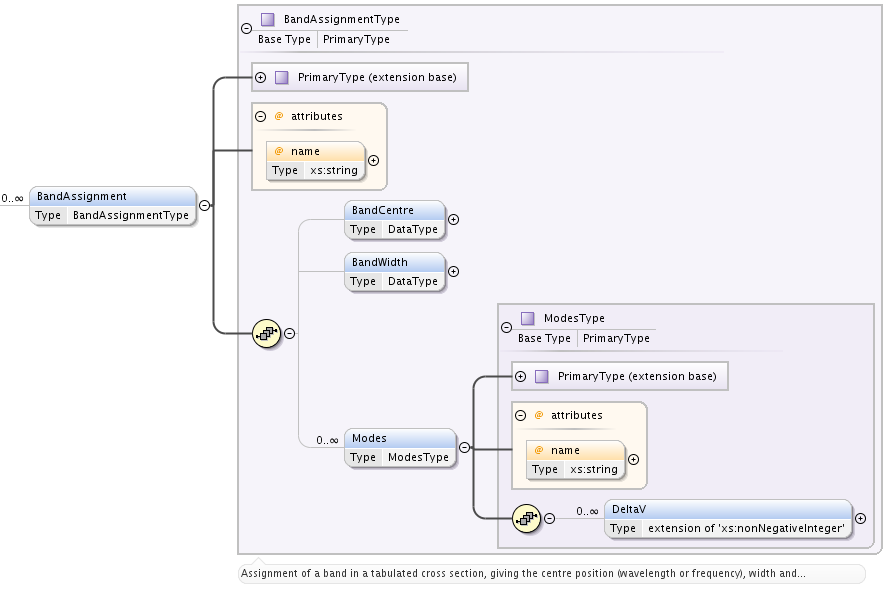The width and height of the screenshot is (886, 589).
Task: Collapse the attributes group under BandAssignmentType
Action: 260,116
